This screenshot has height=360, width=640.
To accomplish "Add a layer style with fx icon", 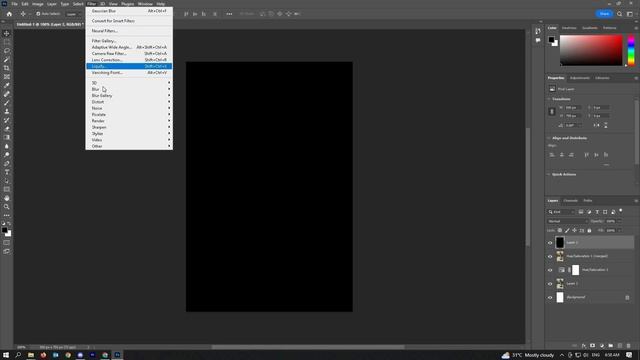I will [x=584, y=346].
